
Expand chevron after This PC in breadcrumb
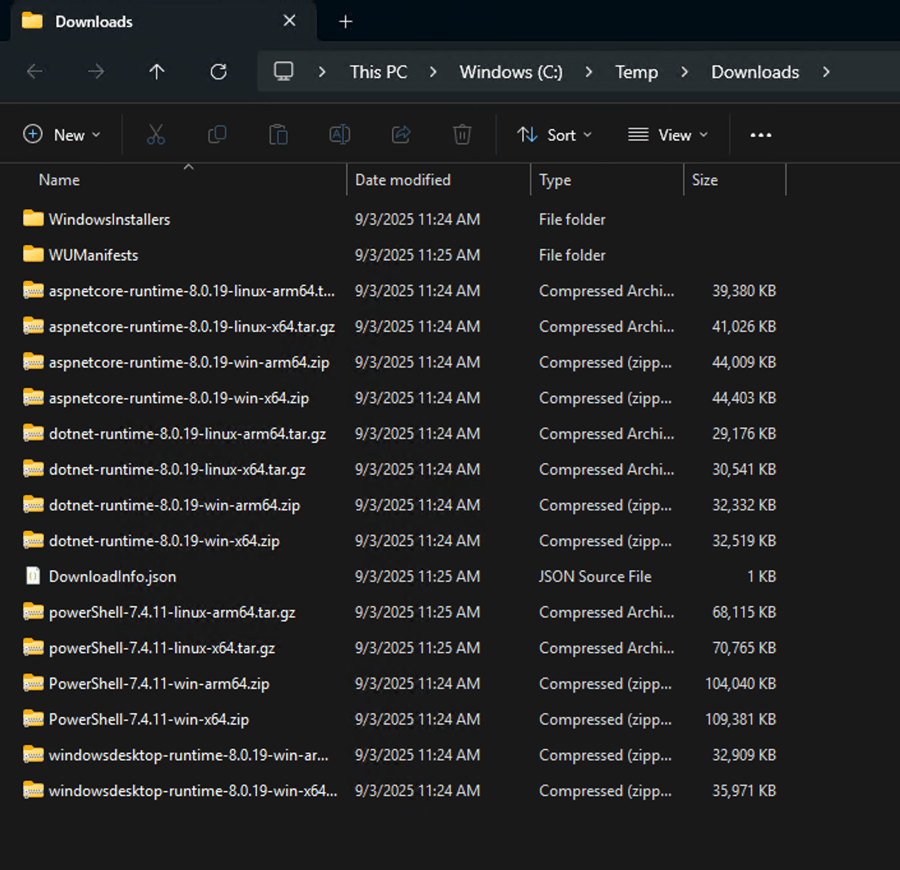pyautogui.click(x=433, y=72)
